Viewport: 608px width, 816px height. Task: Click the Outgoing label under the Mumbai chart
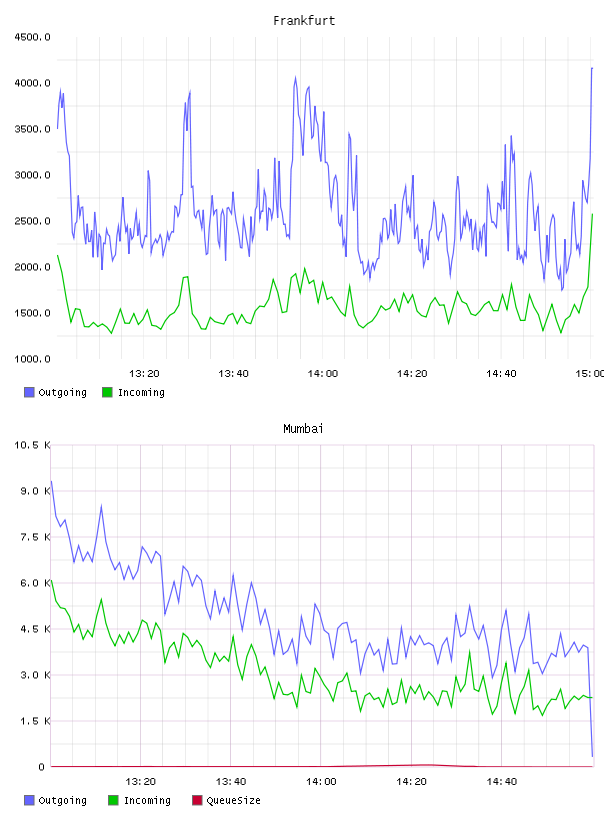[x=62, y=800]
